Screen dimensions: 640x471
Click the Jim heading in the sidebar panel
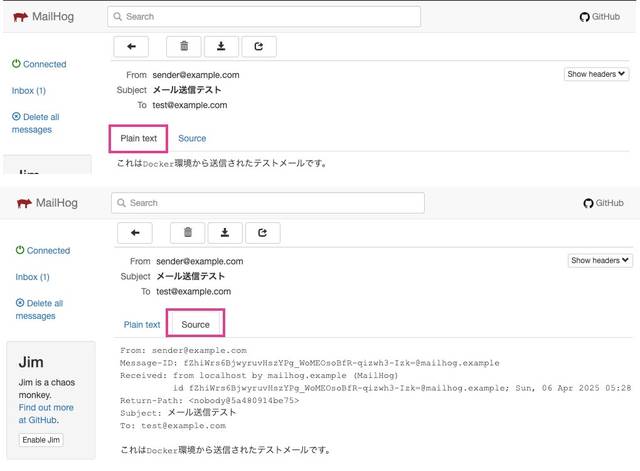click(x=31, y=362)
